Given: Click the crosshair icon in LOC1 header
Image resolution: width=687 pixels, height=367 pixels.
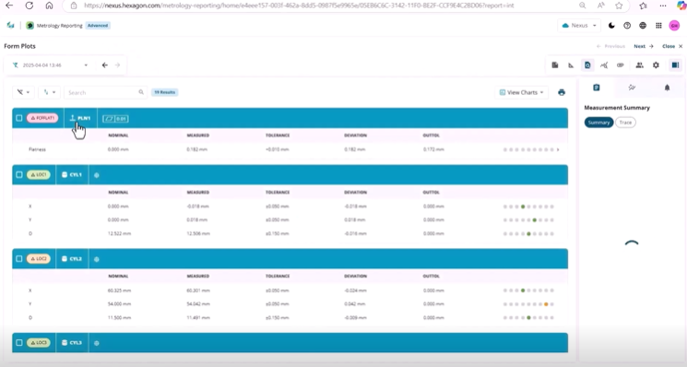Looking at the screenshot, I should [x=96, y=175].
